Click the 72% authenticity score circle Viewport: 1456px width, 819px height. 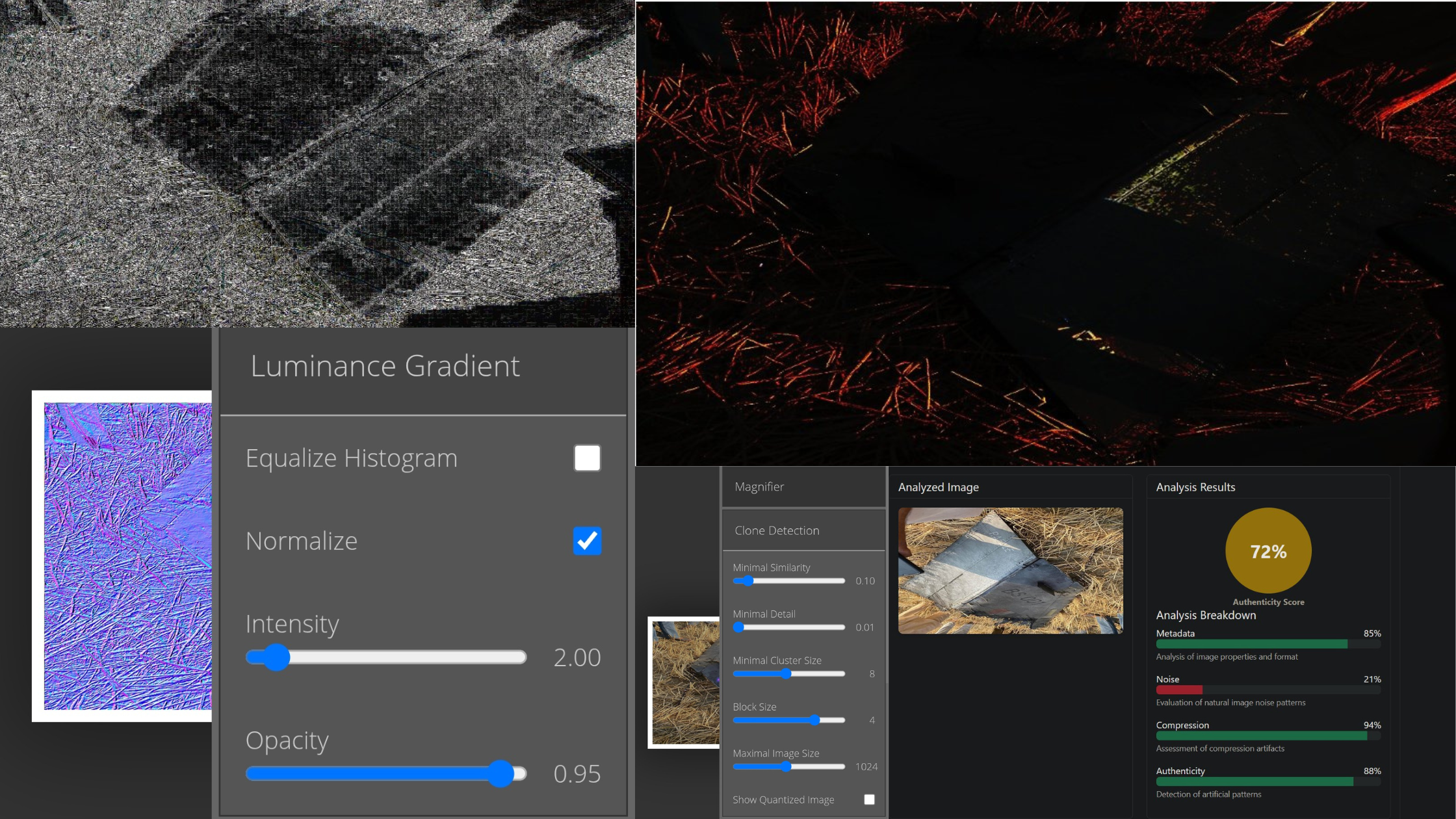tap(1268, 551)
